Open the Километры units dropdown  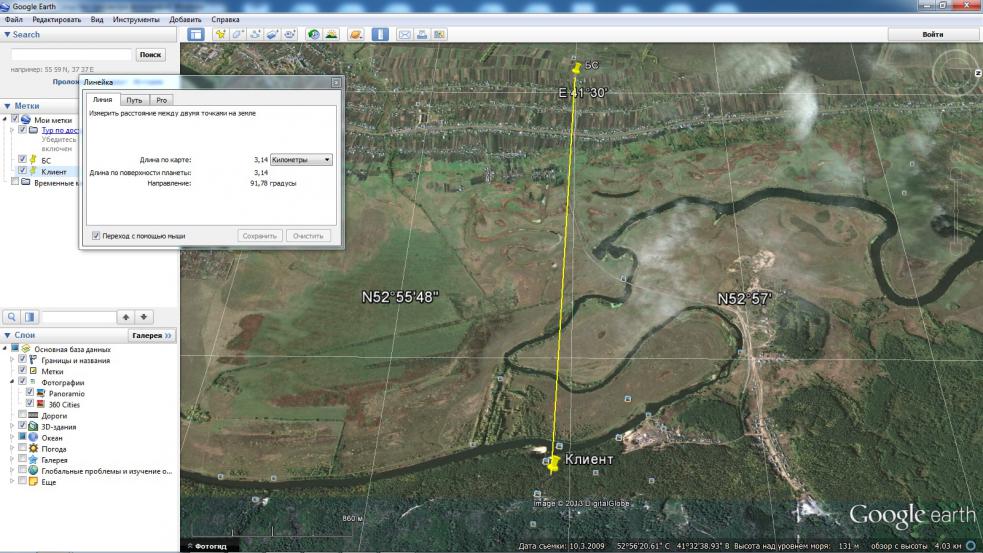tap(301, 159)
